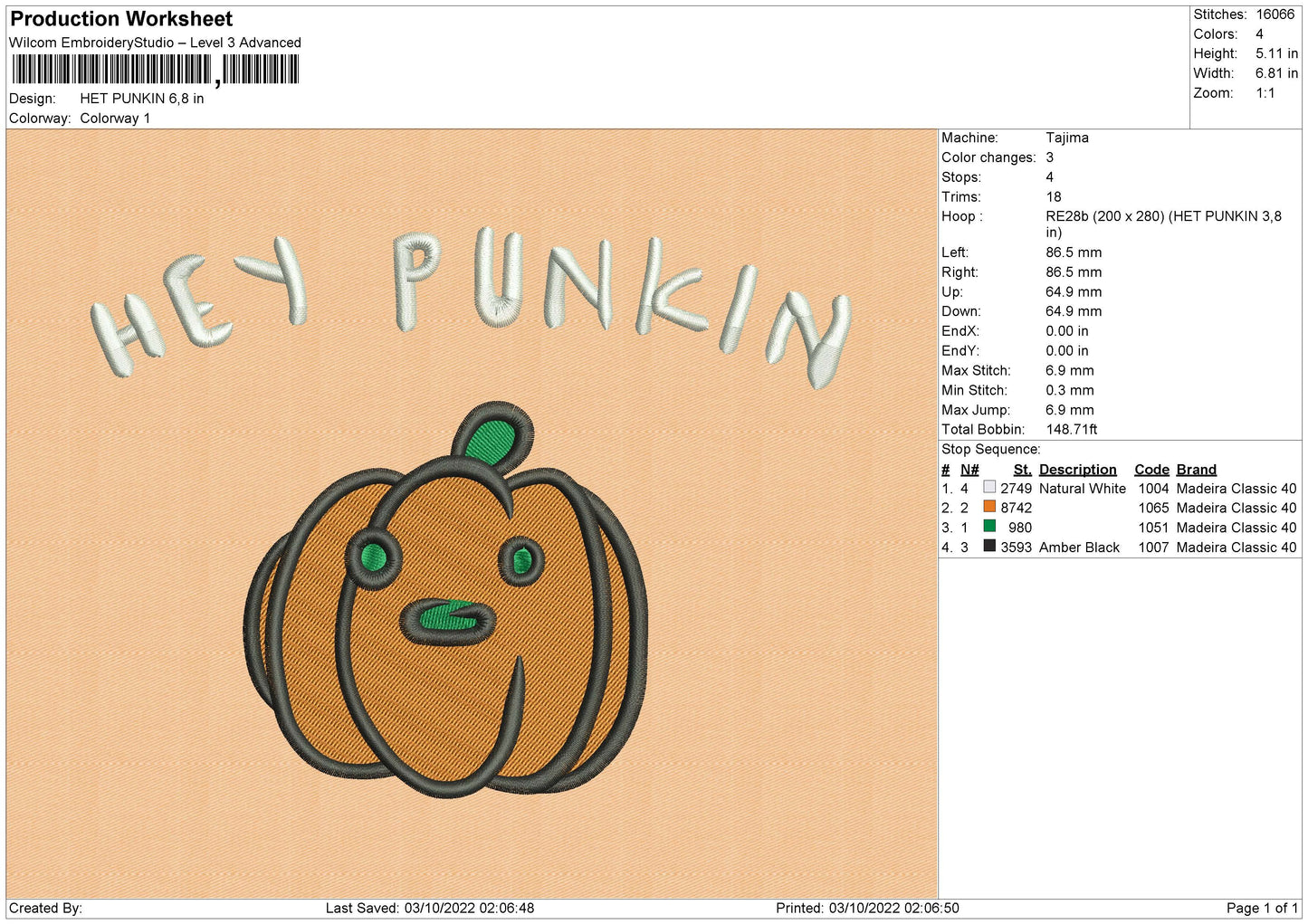Screen dimensions: 1308x924
Task: Click the orange thread swatch for code 1065
Action: 989,507
